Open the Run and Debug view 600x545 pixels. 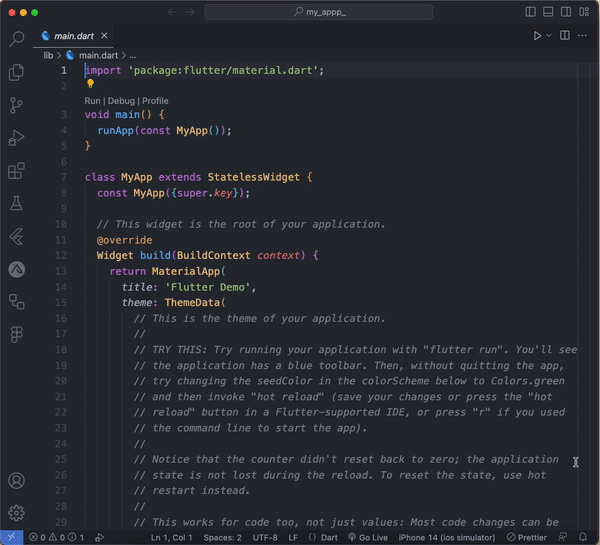tap(16, 138)
